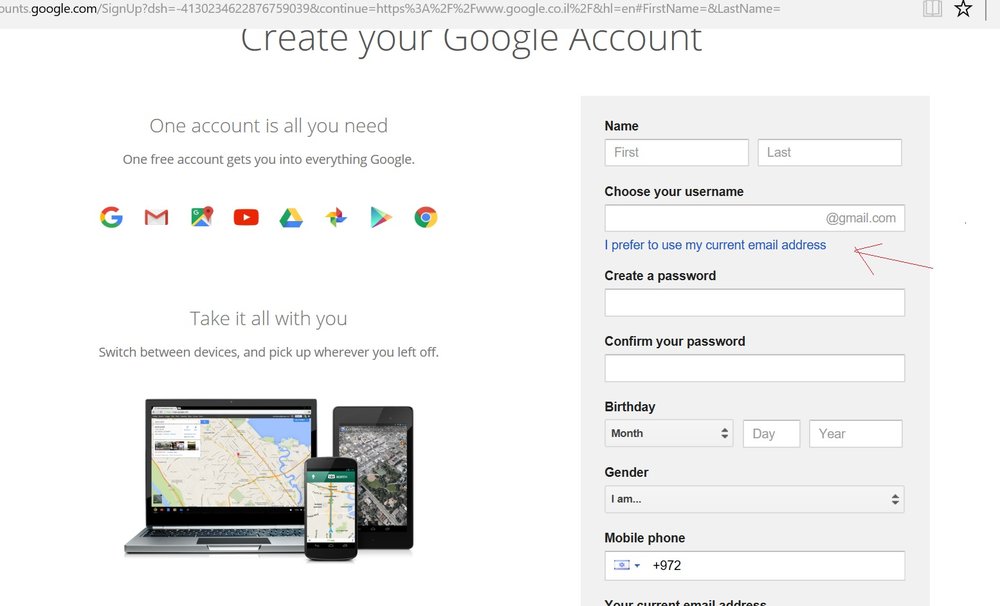Click the Google Maps icon
This screenshot has height=606, width=1000.
pos(202,217)
